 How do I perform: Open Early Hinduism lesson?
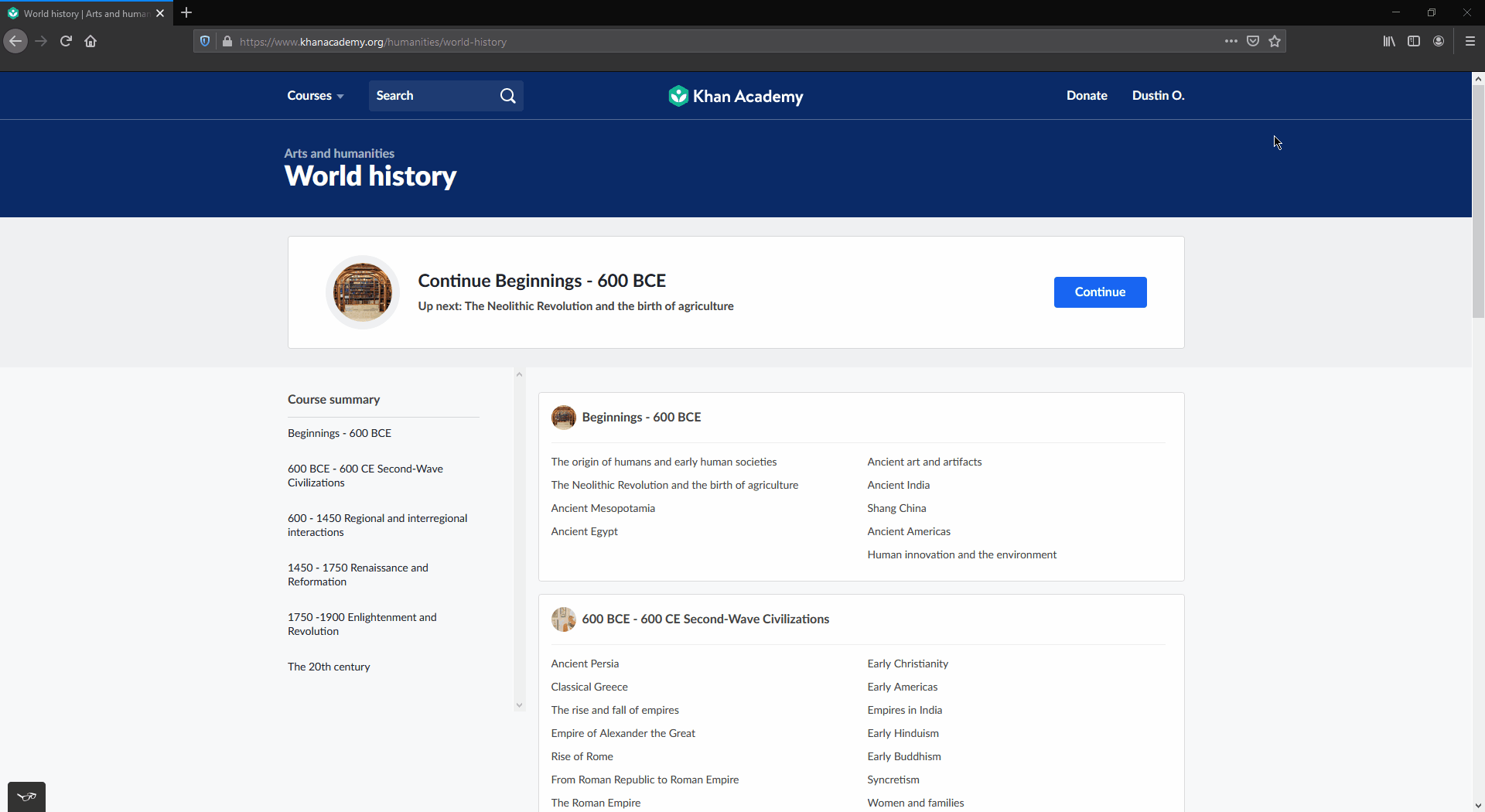903,733
